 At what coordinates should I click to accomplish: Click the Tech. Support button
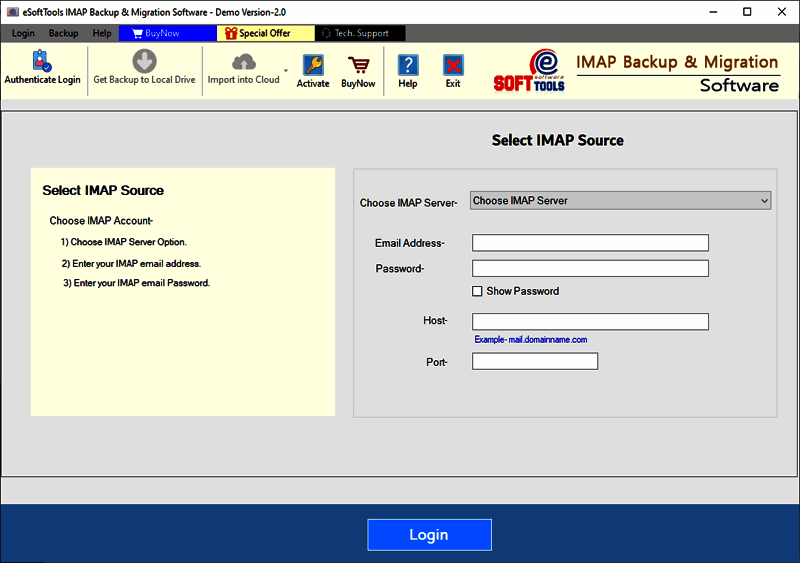[353, 33]
